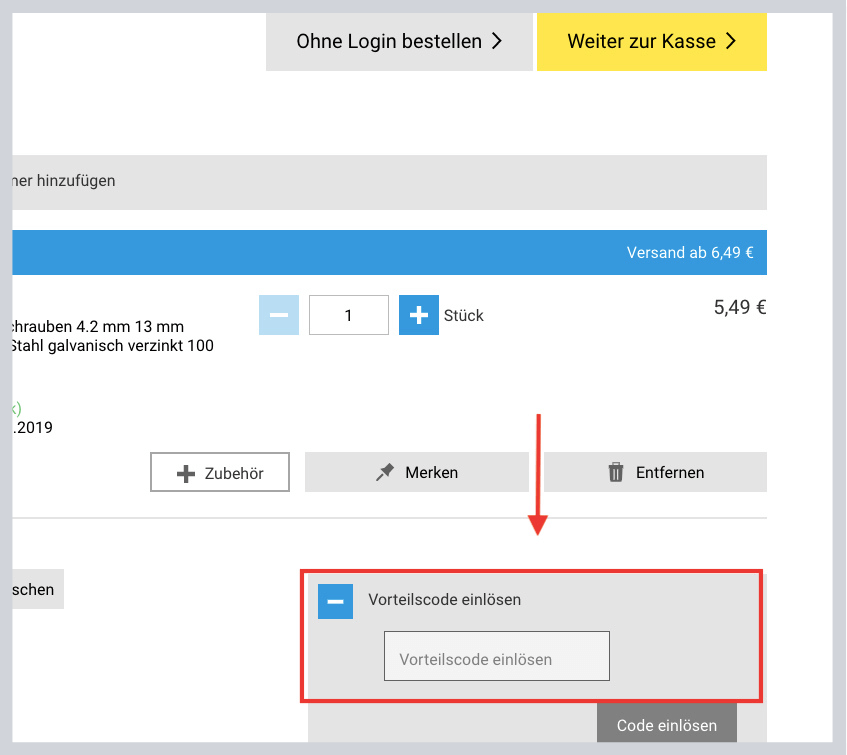847x755 pixels.
Task: Click the blue Versand ab 6,49 € bar
Action: click(389, 252)
